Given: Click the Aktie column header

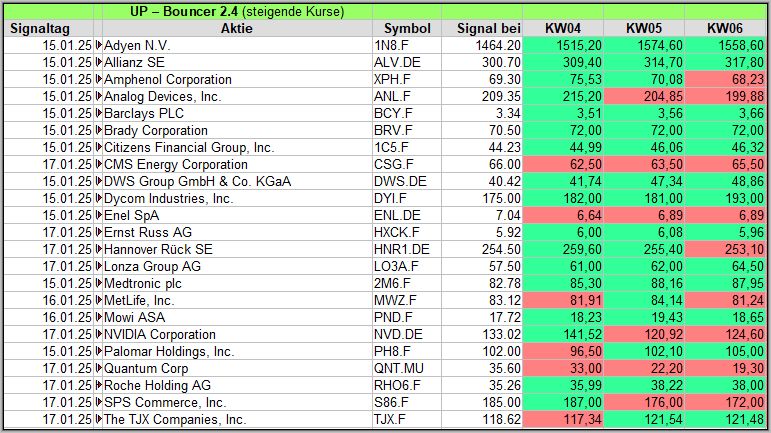Looking at the screenshot, I should pyautogui.click(x=236, y=28).
